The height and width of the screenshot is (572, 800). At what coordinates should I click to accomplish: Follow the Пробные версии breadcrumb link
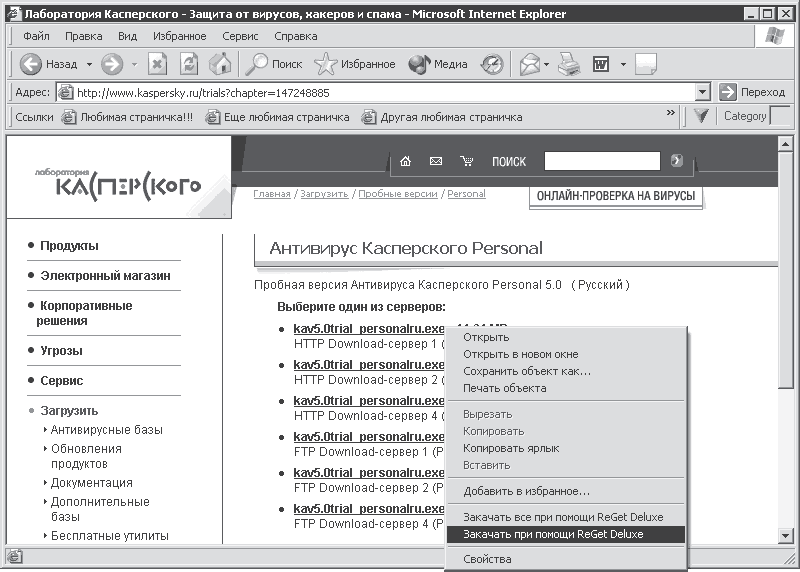pyautogui.click(x=397, y=194)
